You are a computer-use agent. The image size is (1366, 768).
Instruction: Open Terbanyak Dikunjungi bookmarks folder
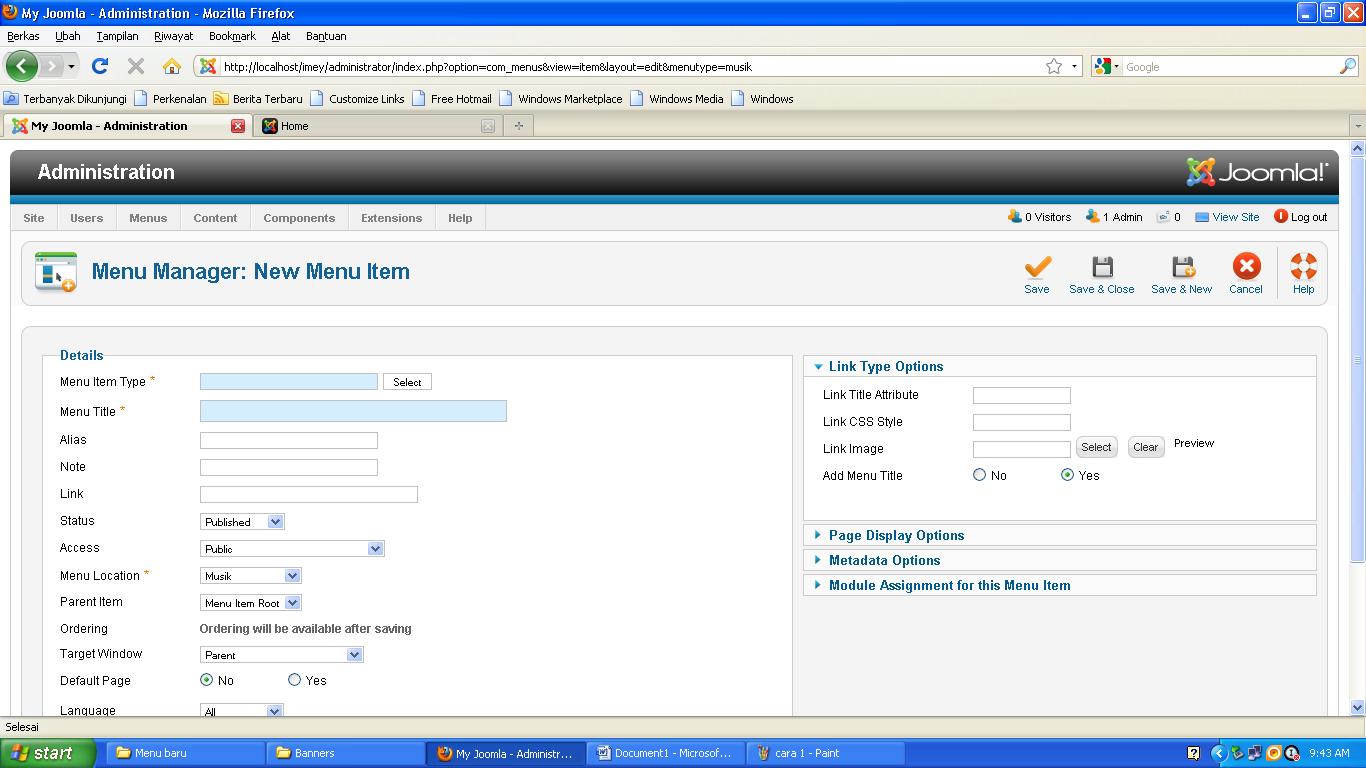pyautogui.click(x=65, y=99)
